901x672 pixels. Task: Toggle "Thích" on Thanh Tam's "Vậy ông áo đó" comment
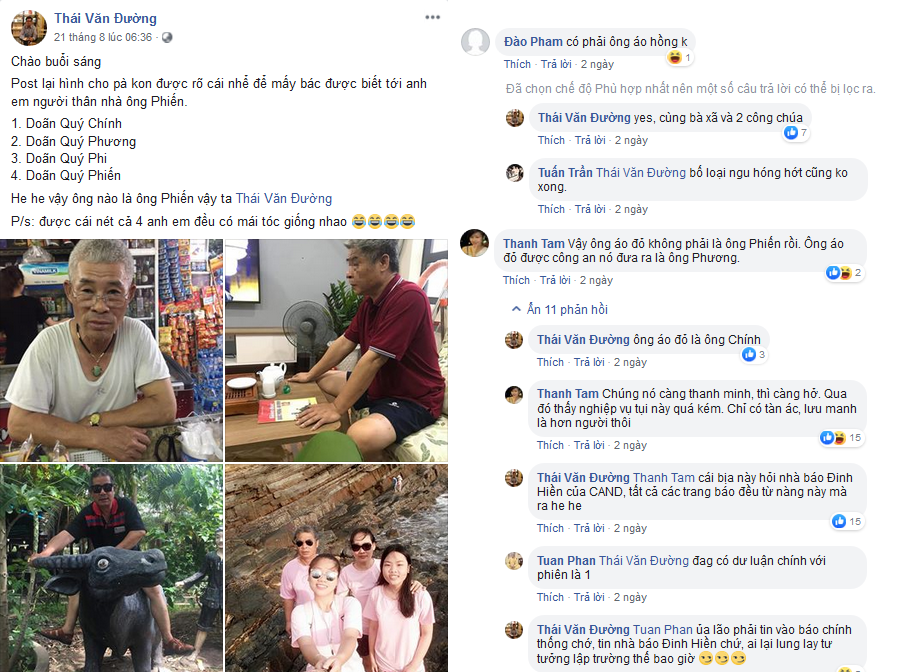[517, 280]
